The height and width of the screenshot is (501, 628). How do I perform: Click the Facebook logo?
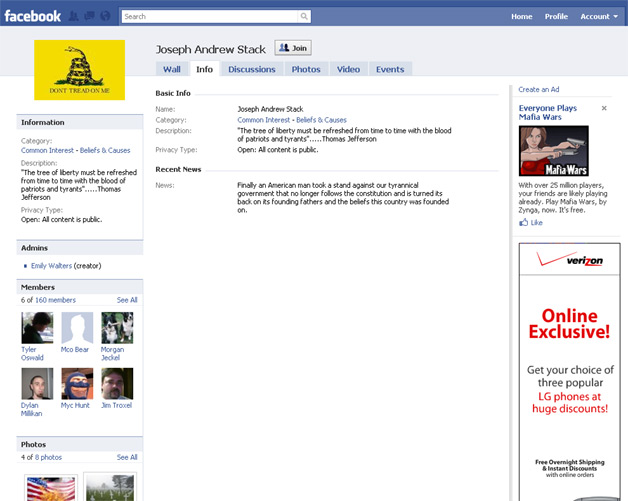pos(32,16)
